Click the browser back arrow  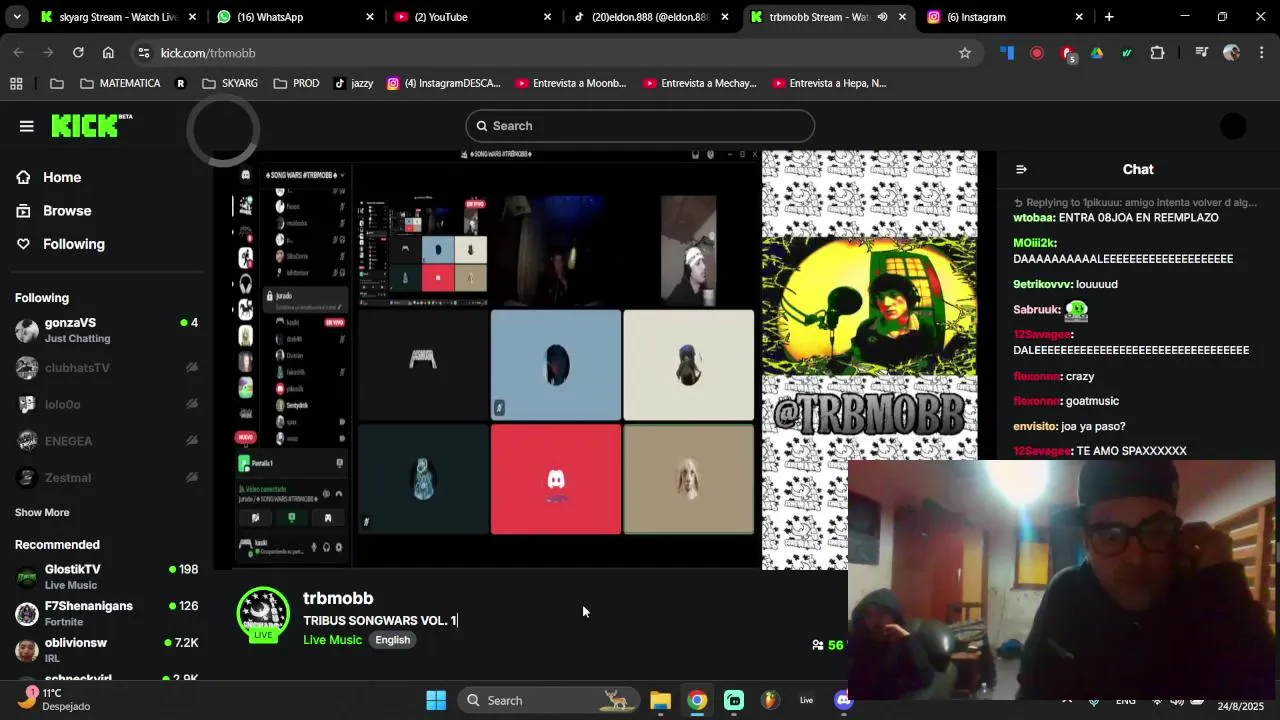[x=18, y=53]
